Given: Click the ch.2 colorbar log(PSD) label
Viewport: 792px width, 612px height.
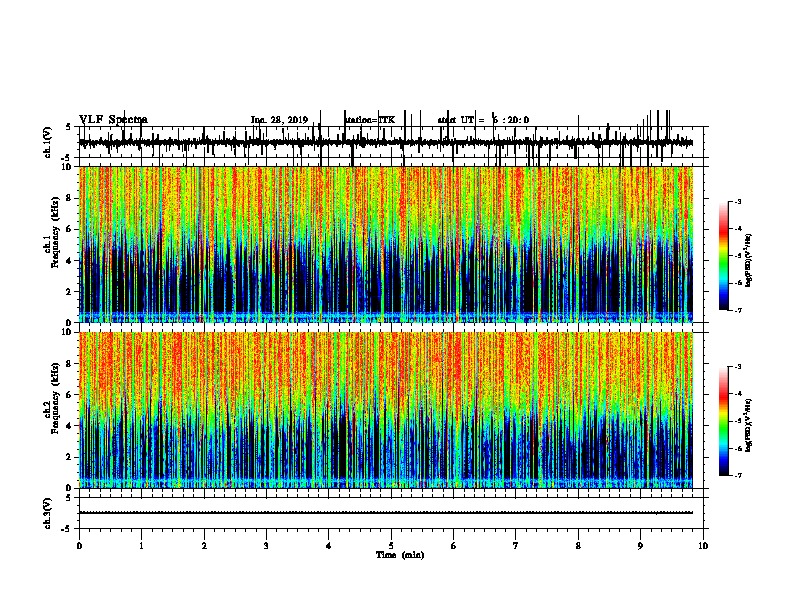Looking at the screenshot, I should [748, 426].
